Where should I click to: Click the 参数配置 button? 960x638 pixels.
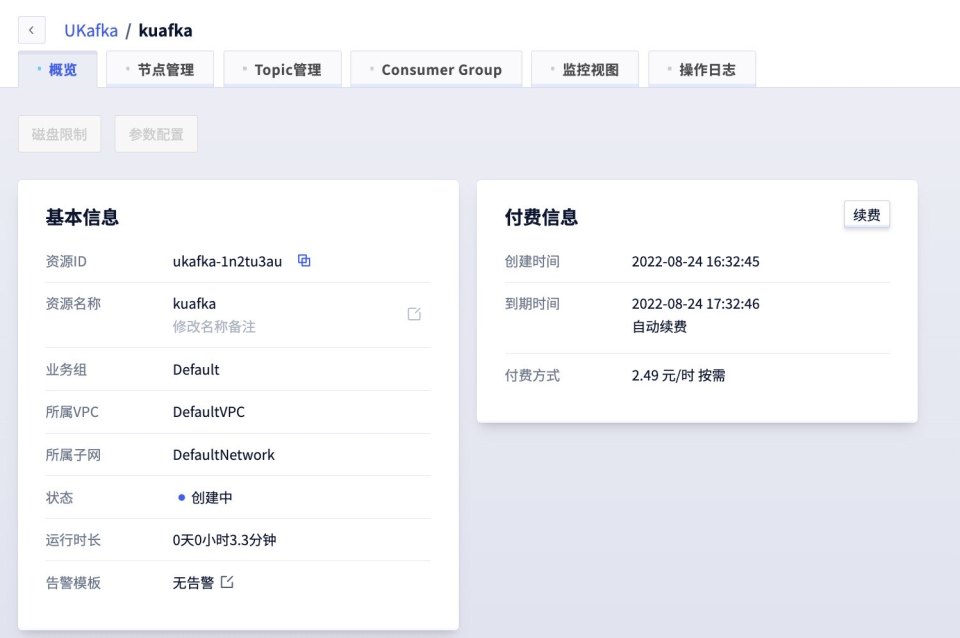pos(156,134)
